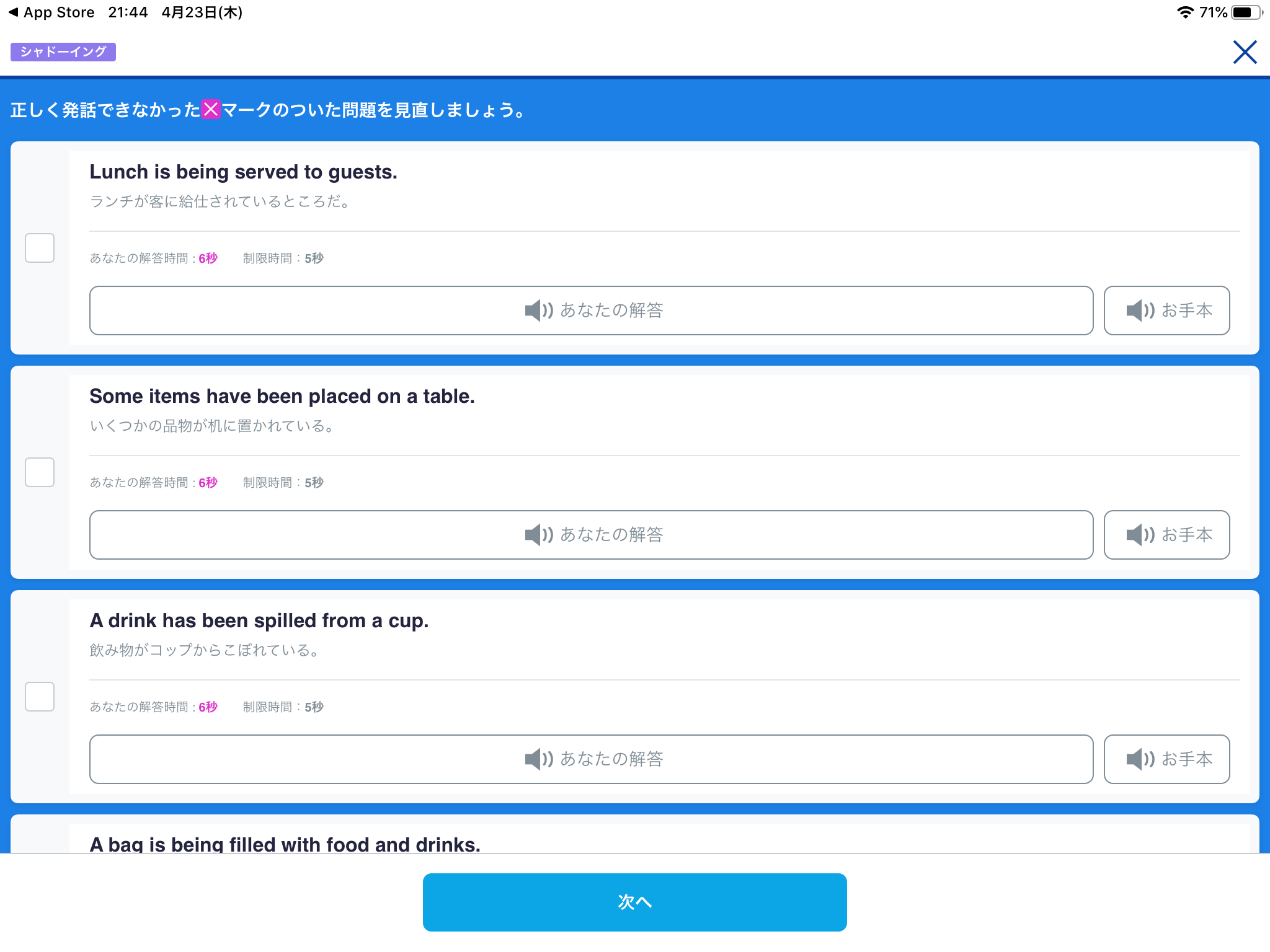Play あなたの解答 for 'A drink has been spilled'
The height and width of the screenshot is (952, 1270).
tap(591, 759)
